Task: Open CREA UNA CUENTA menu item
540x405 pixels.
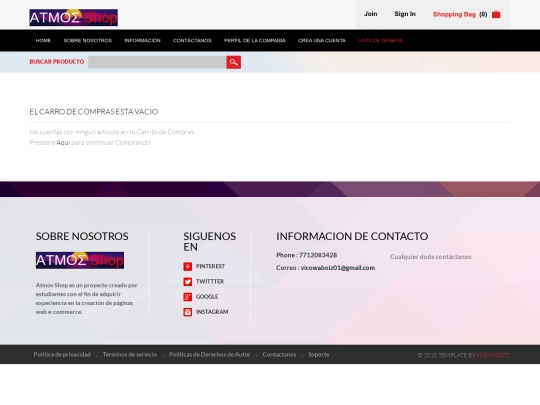Action: [x=322, y=40]
